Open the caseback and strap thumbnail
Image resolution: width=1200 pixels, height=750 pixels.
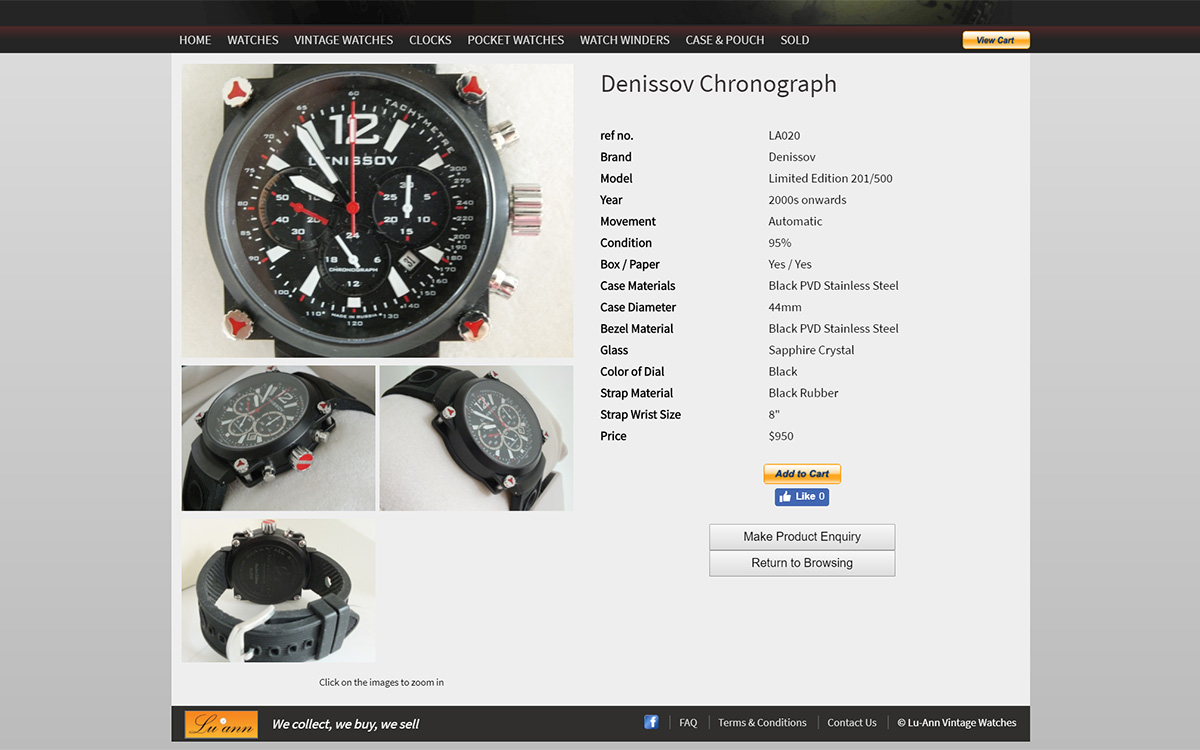tap(278, 590)
